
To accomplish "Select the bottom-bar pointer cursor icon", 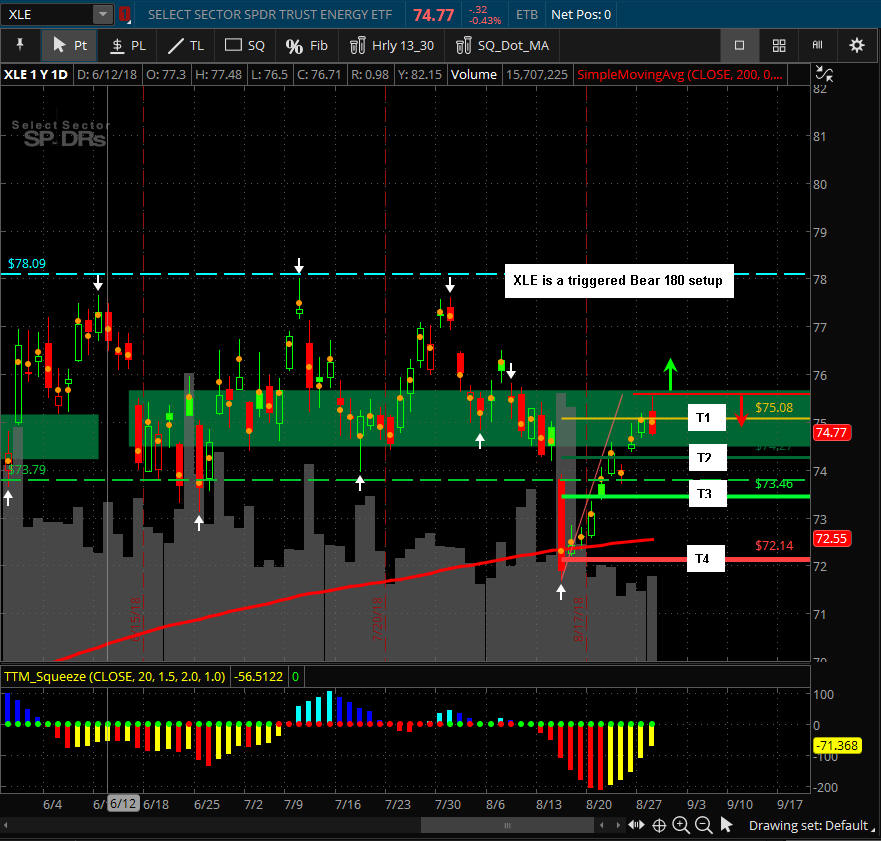I will point(726,825).
